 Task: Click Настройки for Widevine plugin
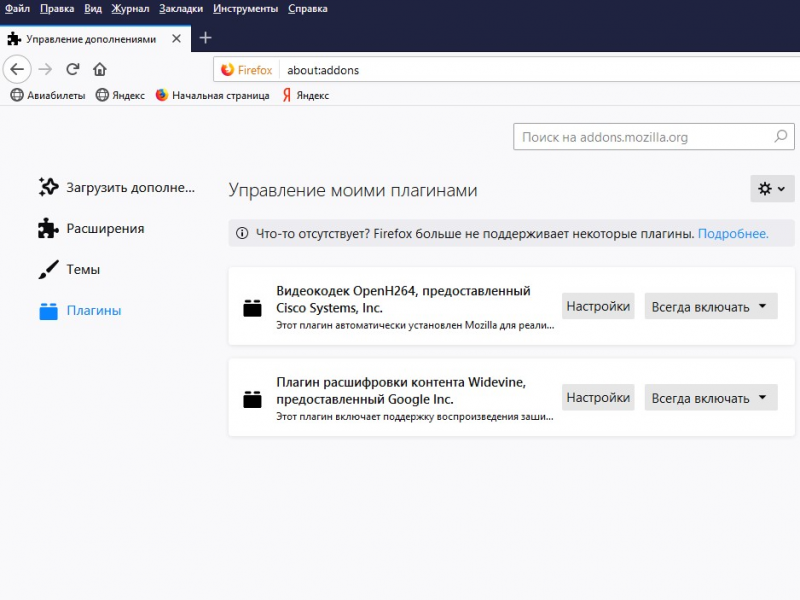point(598,397)
